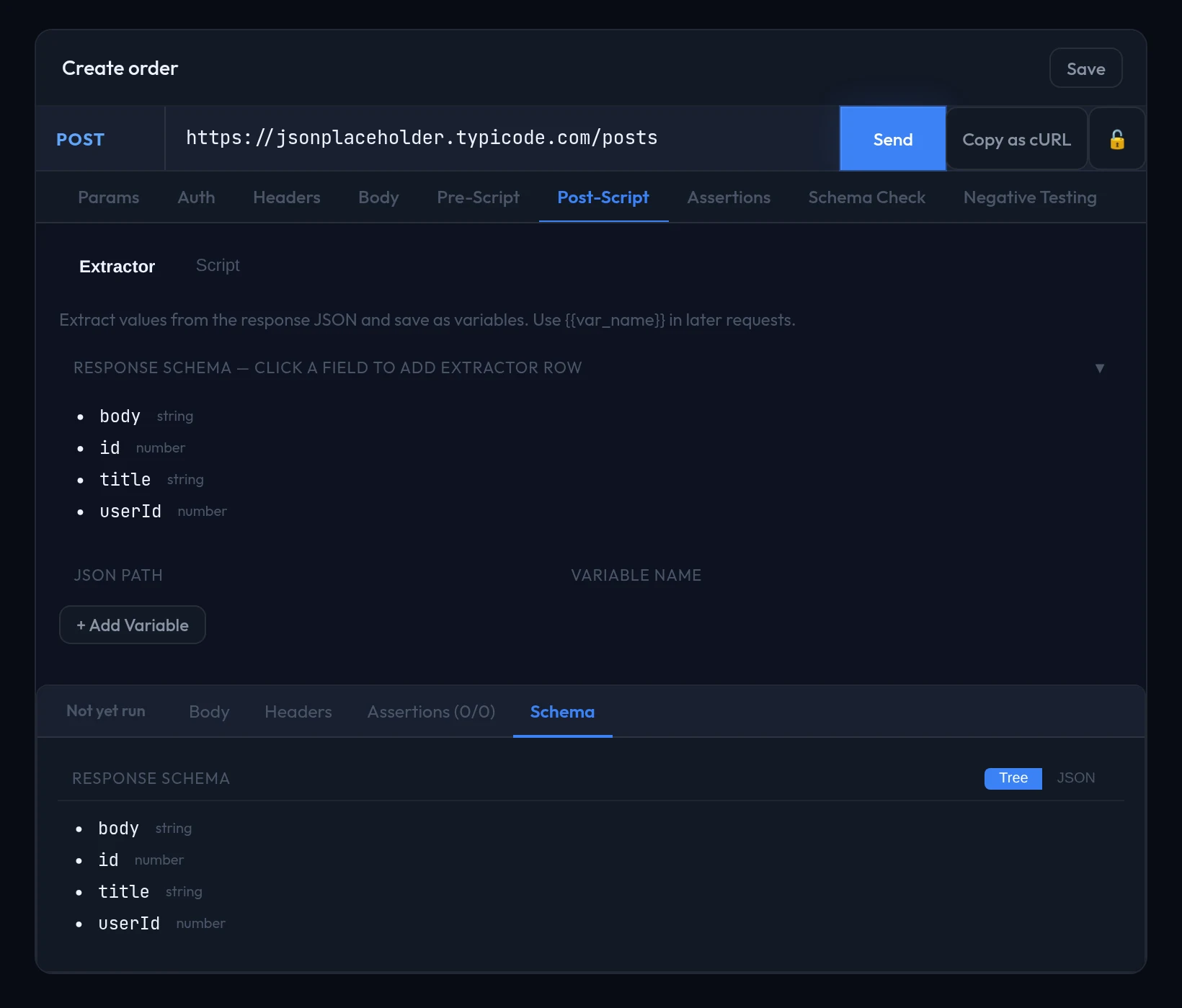
Task: Send the request
Action: point(892,139)
